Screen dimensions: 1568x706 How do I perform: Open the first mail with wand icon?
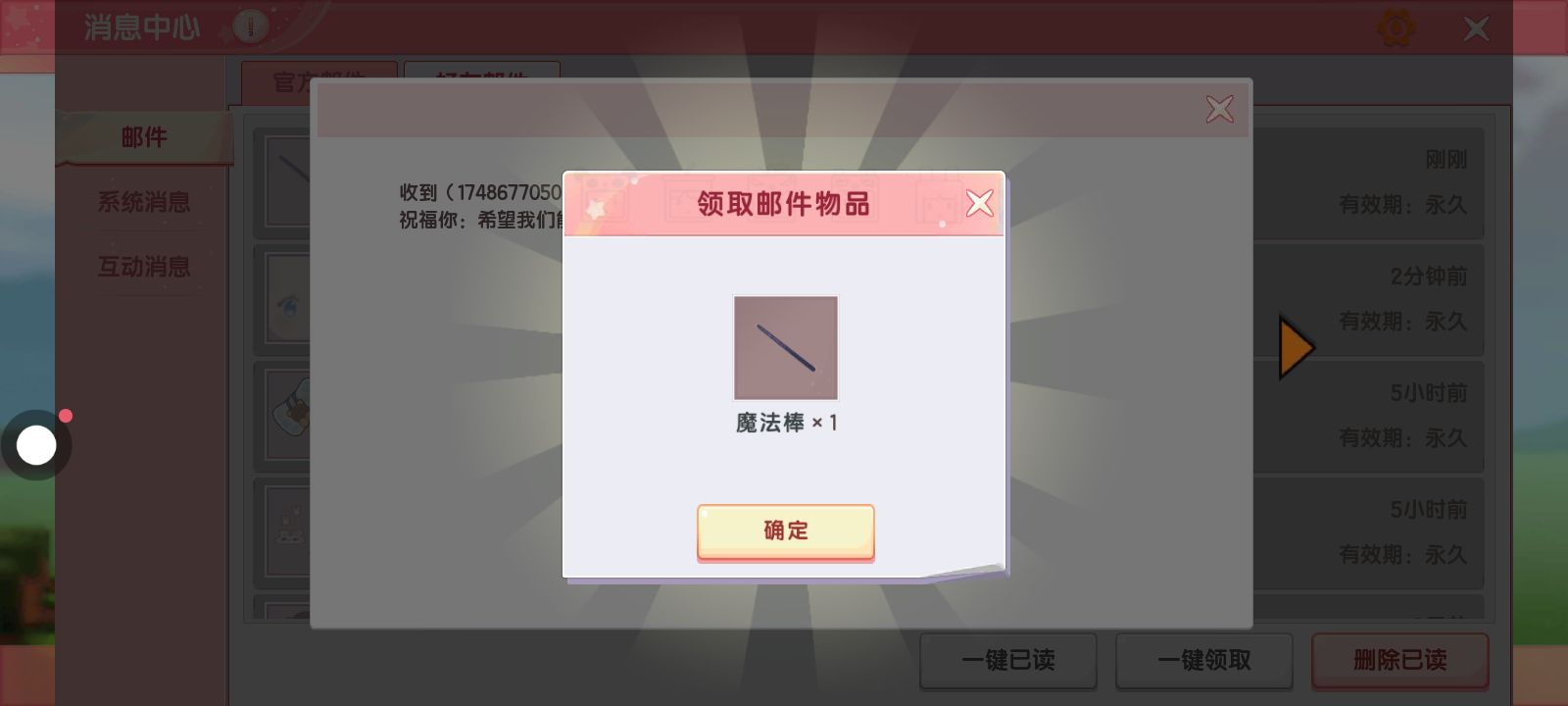tap(287, 182)
